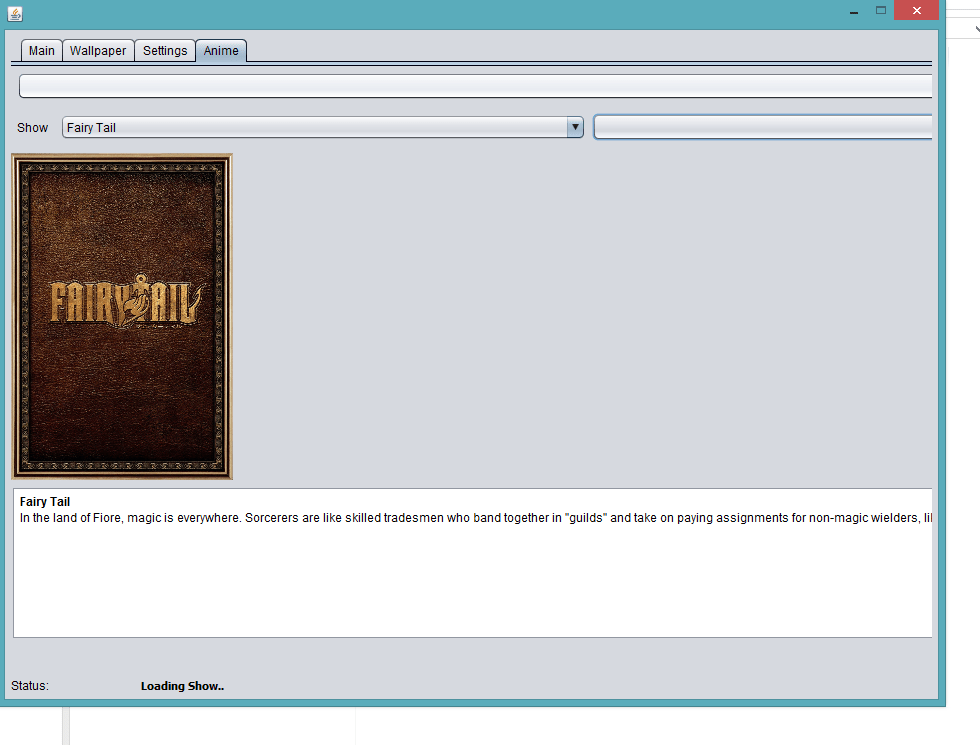Image resolution: width=980 pixels, height=745 pixels.
Task: Minimize the application window
Action: click(854, 11)
